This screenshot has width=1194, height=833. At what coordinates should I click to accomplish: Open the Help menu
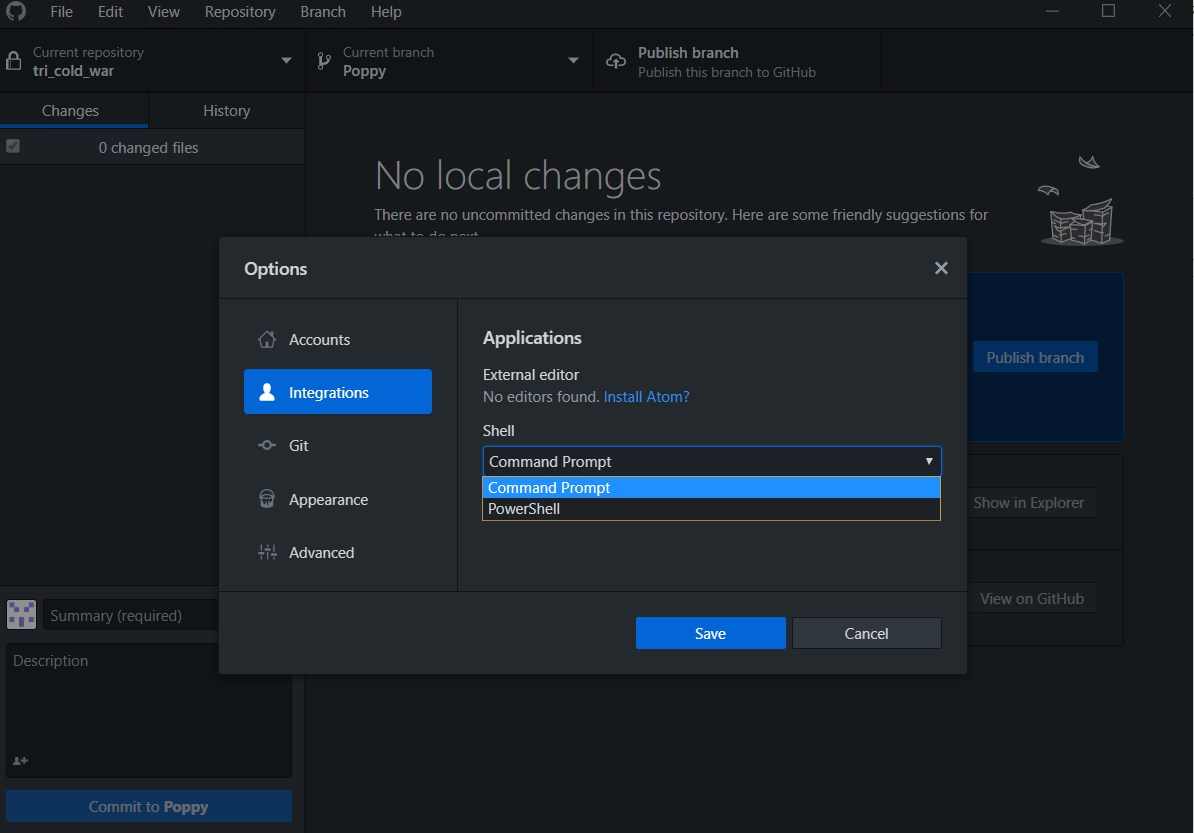(x=386, y=11)
